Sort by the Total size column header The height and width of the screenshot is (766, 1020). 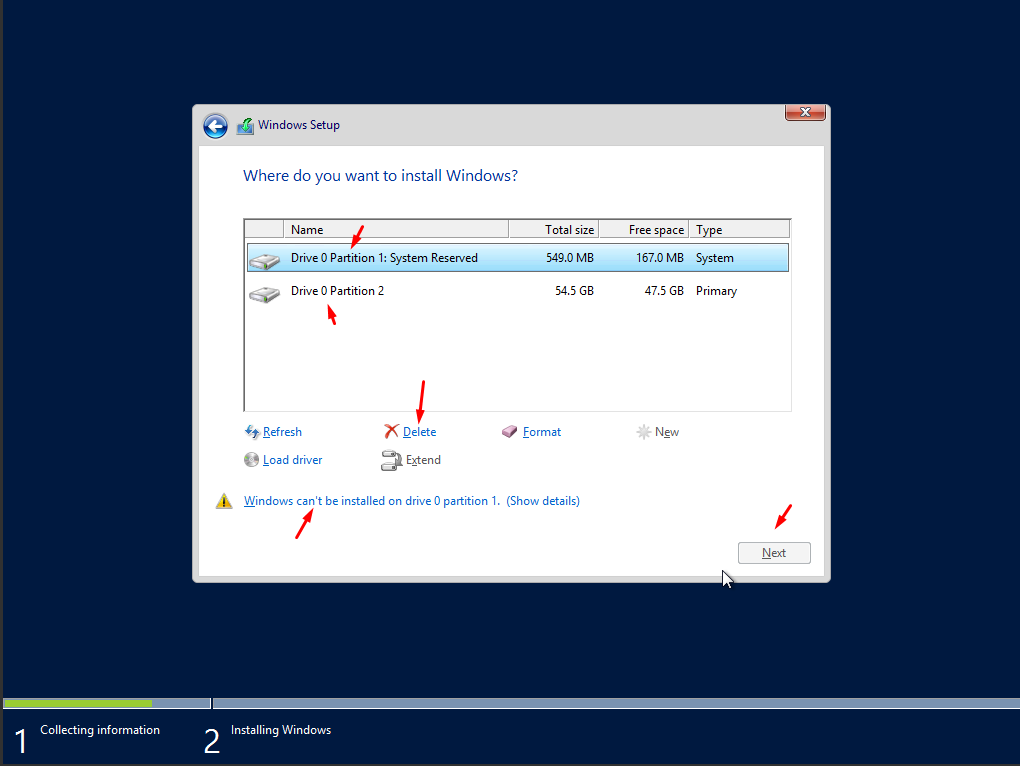click(x=554, y=230)
